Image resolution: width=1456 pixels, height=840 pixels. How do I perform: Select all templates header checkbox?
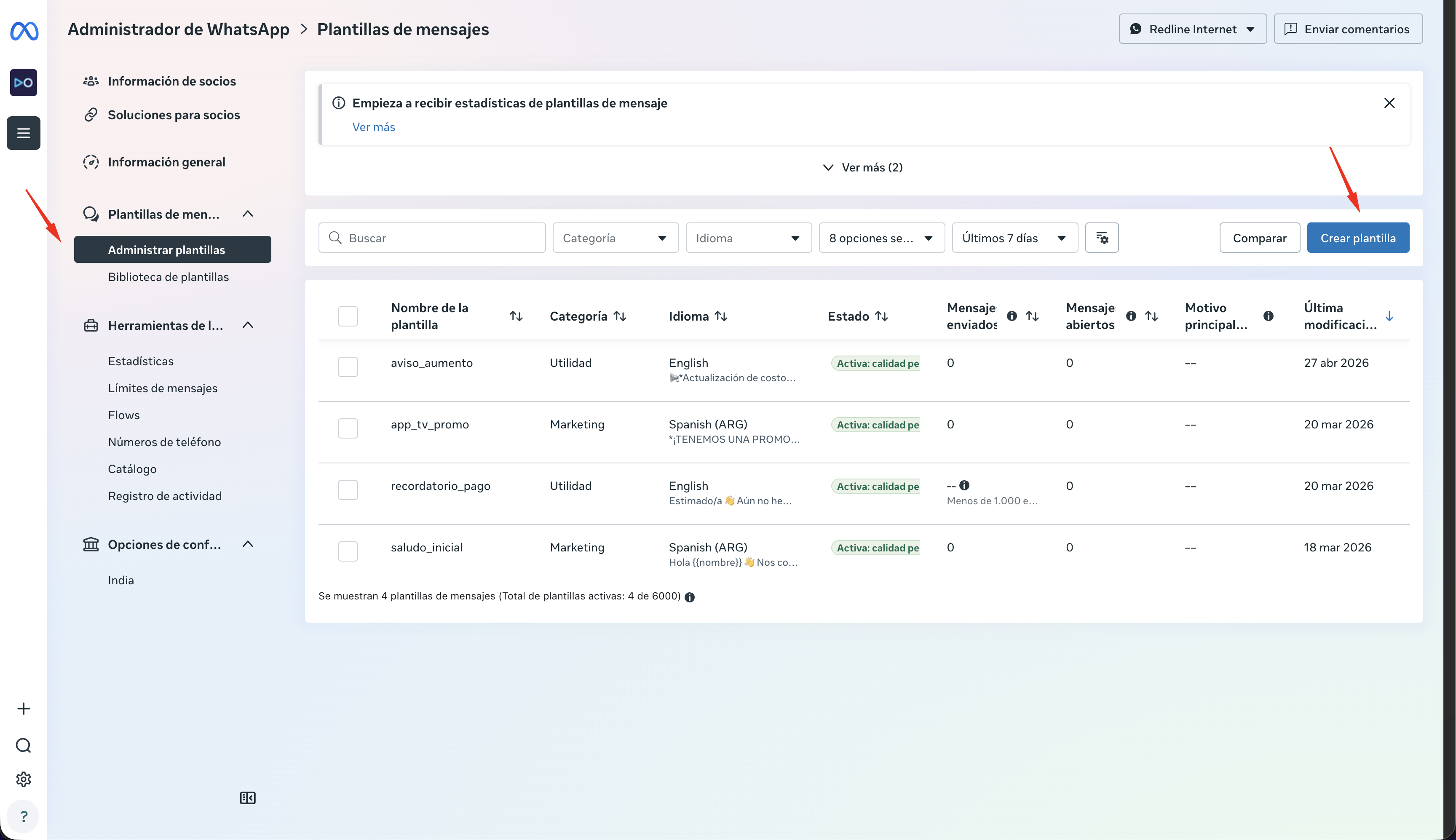pos(348,316)
